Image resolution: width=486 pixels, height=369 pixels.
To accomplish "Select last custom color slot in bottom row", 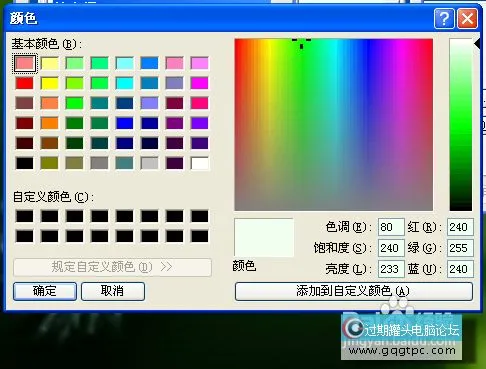I will point(200,236).
